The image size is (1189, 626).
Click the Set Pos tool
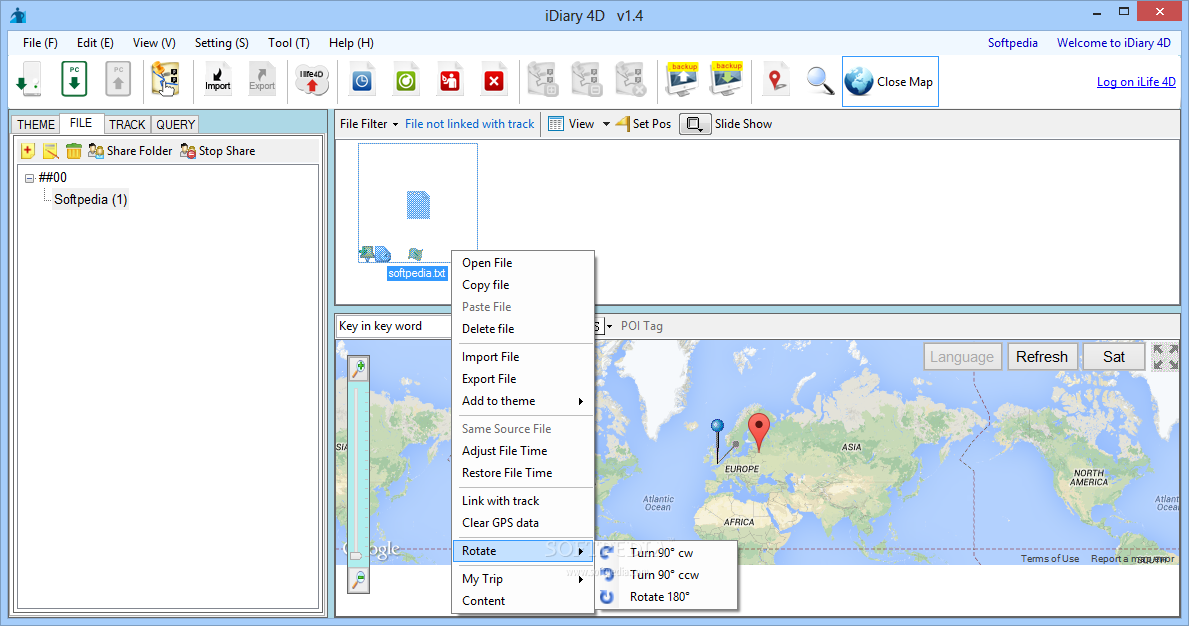tap(643, 124)
